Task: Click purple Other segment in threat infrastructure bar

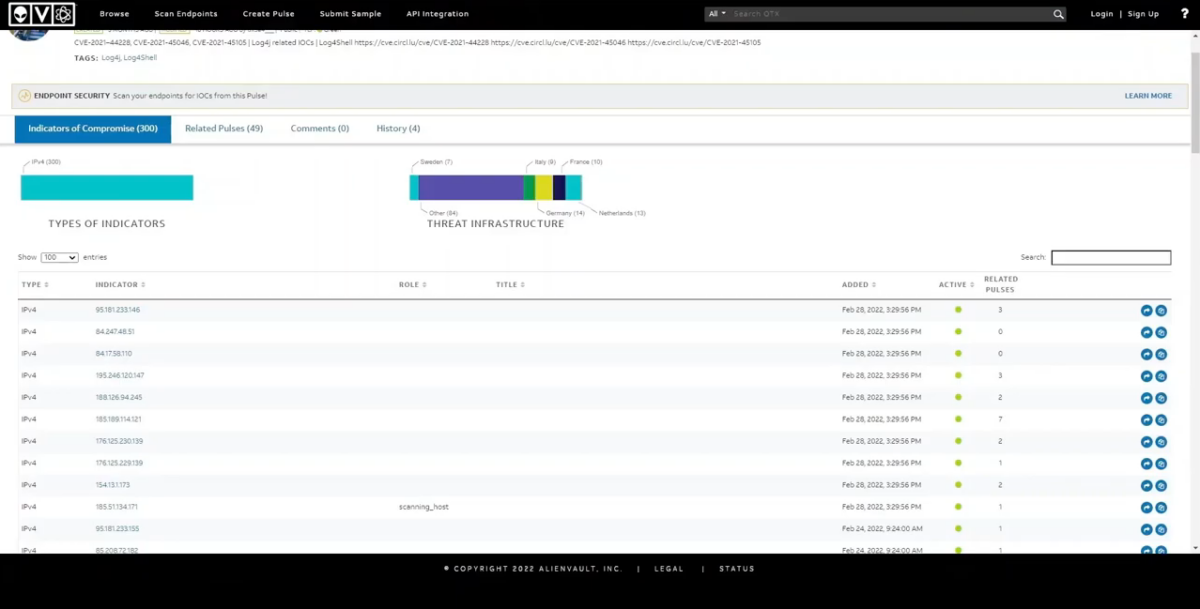Action: (470, 188)
